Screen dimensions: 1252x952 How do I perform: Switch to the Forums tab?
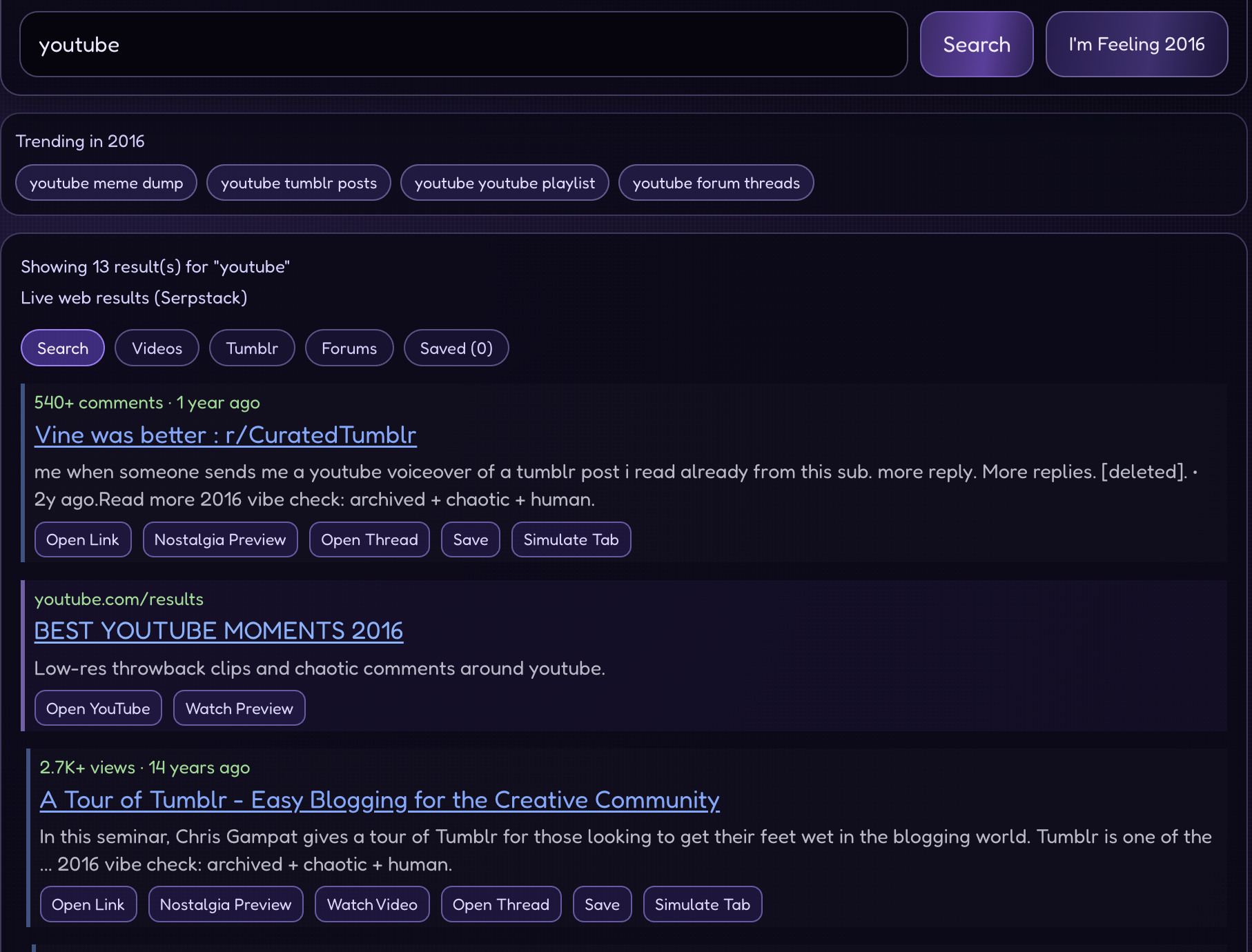349,348
